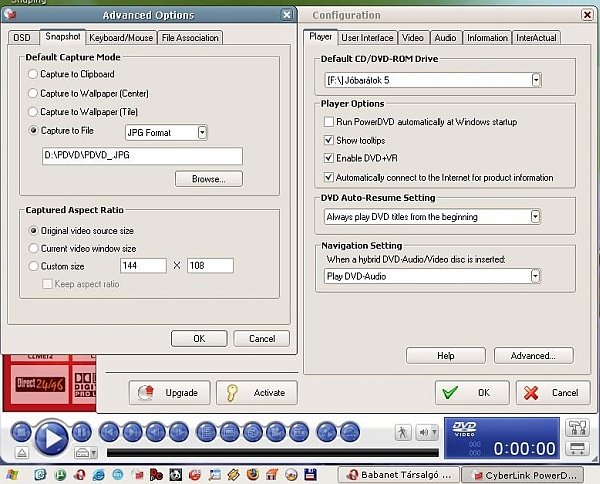Select the Capture to Clipboard option

pyautogui.click(x=35, y=75)
